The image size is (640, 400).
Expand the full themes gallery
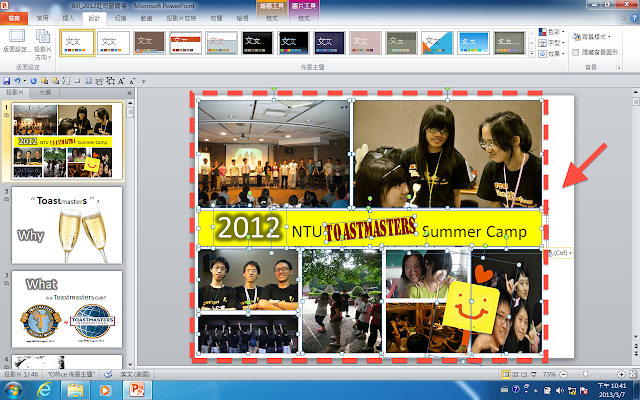(x=532, y=53)
